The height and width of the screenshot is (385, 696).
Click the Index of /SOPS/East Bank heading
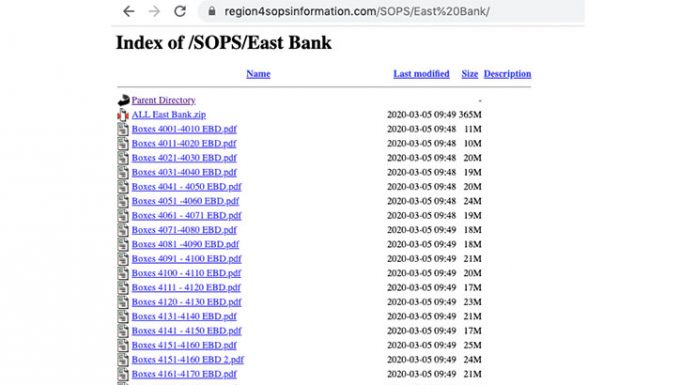click(224, 43)
